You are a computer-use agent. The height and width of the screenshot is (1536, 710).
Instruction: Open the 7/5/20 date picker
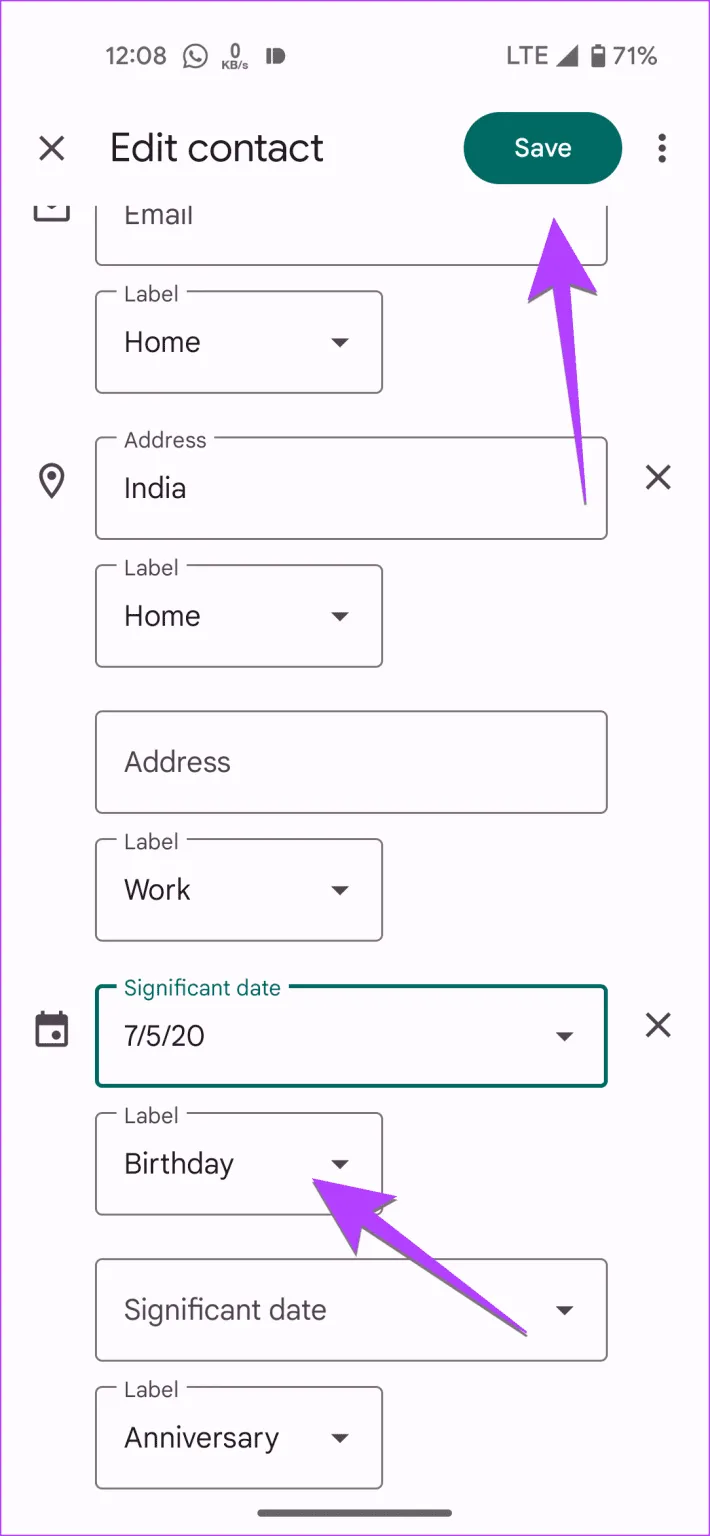tap(351, 1036)
